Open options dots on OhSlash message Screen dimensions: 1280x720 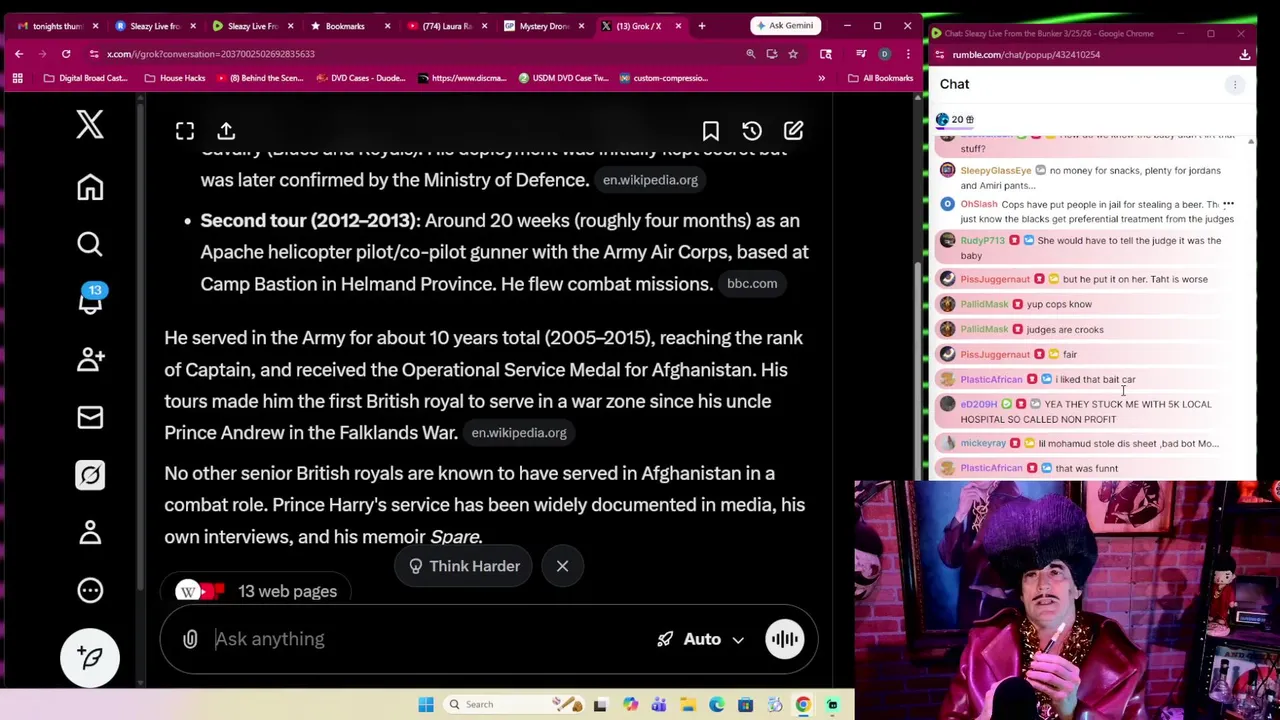[1228, 204]
